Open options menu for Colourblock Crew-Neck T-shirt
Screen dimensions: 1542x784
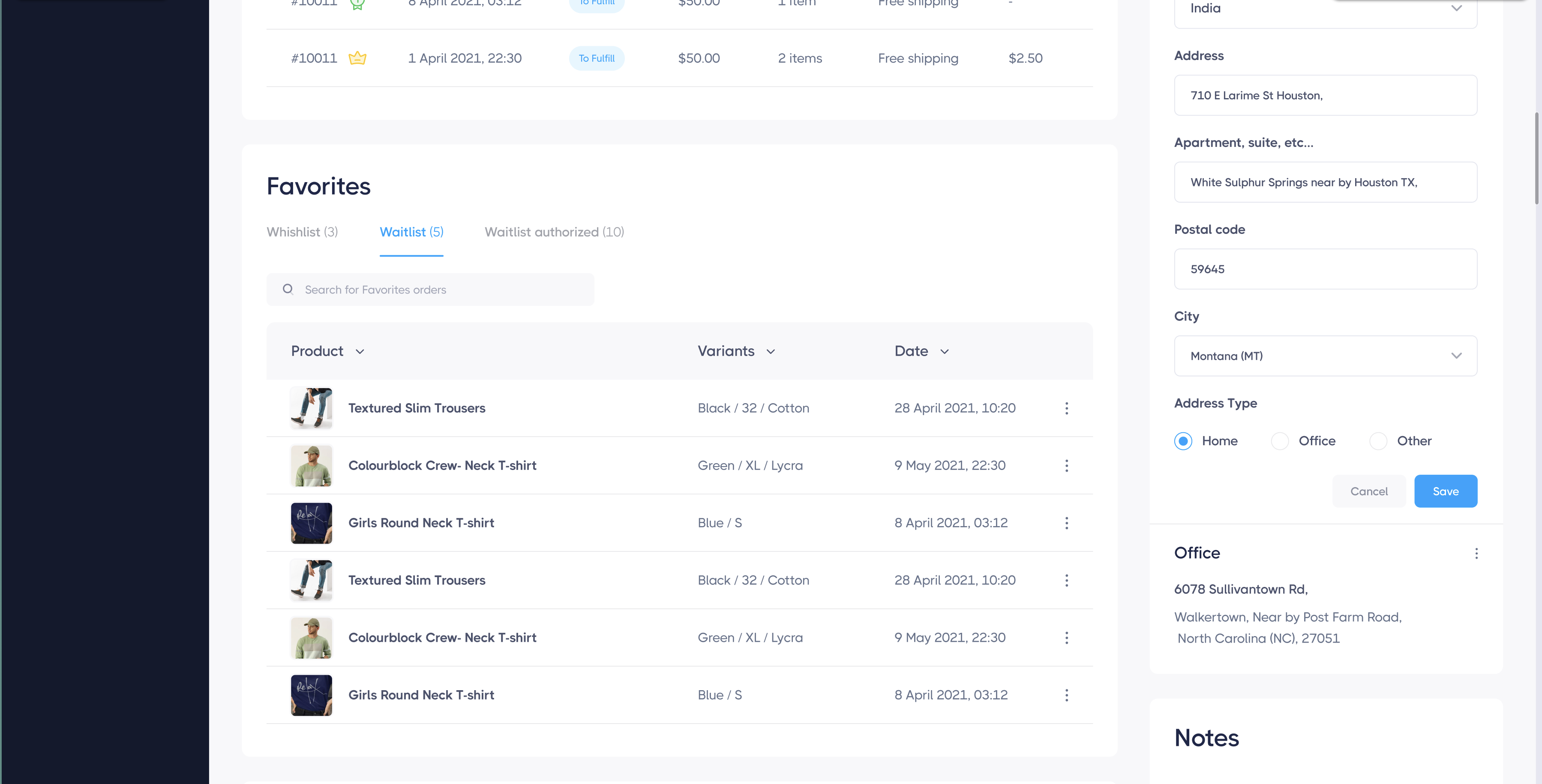point(1067,466)
